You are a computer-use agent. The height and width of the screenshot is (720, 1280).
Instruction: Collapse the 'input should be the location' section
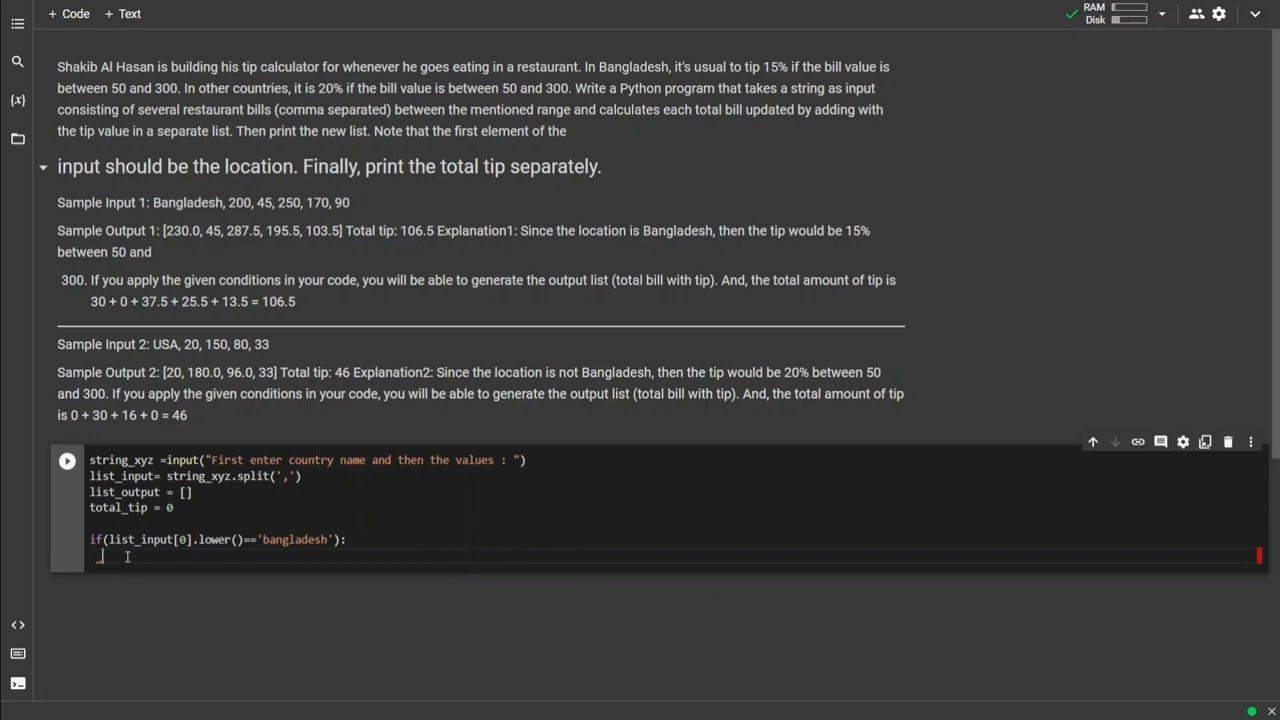click(43, 167)
